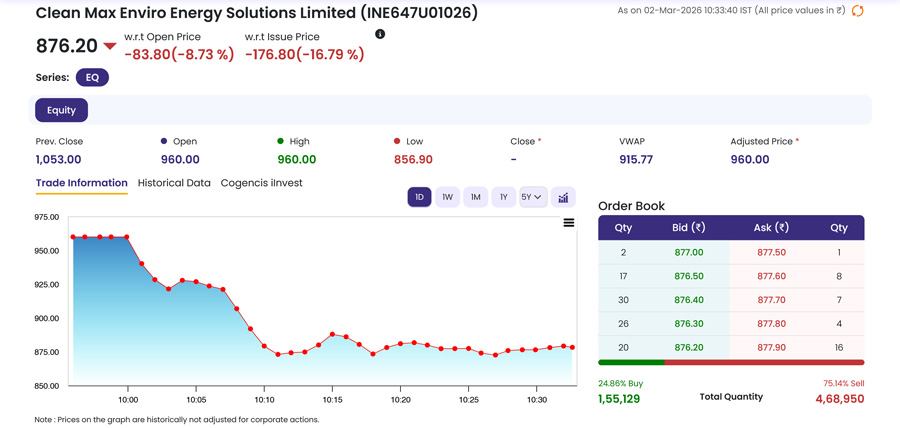Click the red down arrow next to 876.20
Image resolution: width=900 pixels, height=428 pixels.
pos(110,46)
